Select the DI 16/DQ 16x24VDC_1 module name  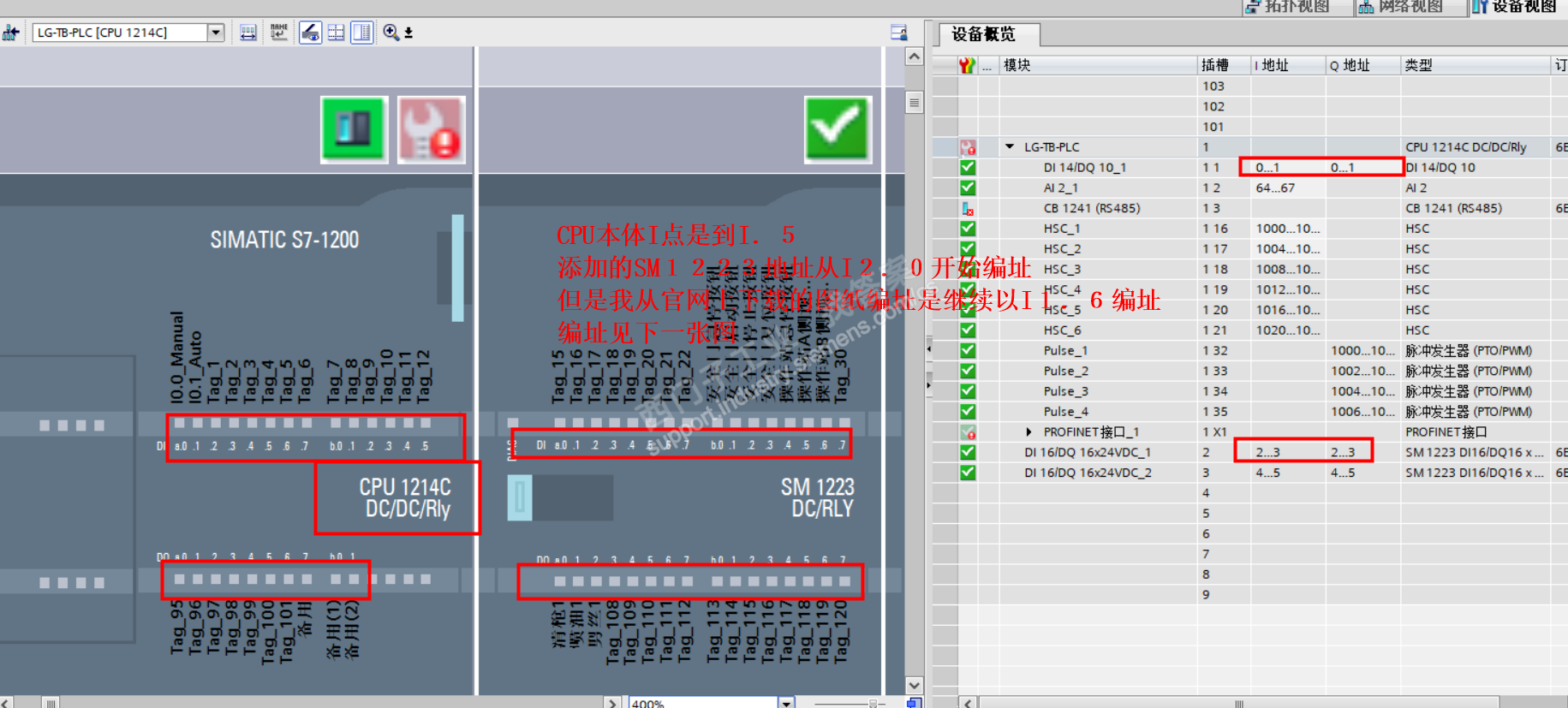click(1088, 452)
